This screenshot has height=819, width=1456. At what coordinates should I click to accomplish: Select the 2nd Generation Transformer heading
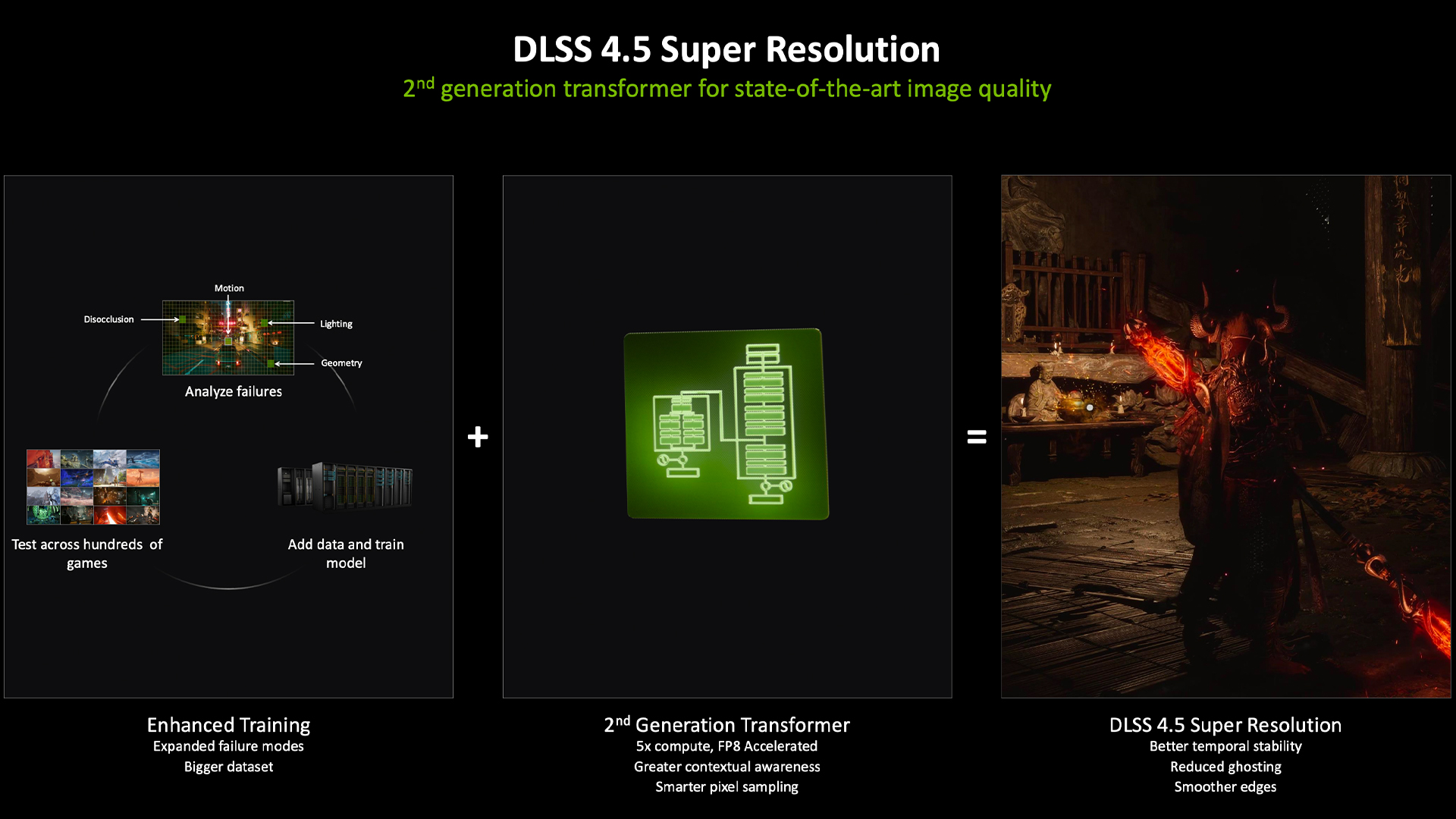coord(726,725)
